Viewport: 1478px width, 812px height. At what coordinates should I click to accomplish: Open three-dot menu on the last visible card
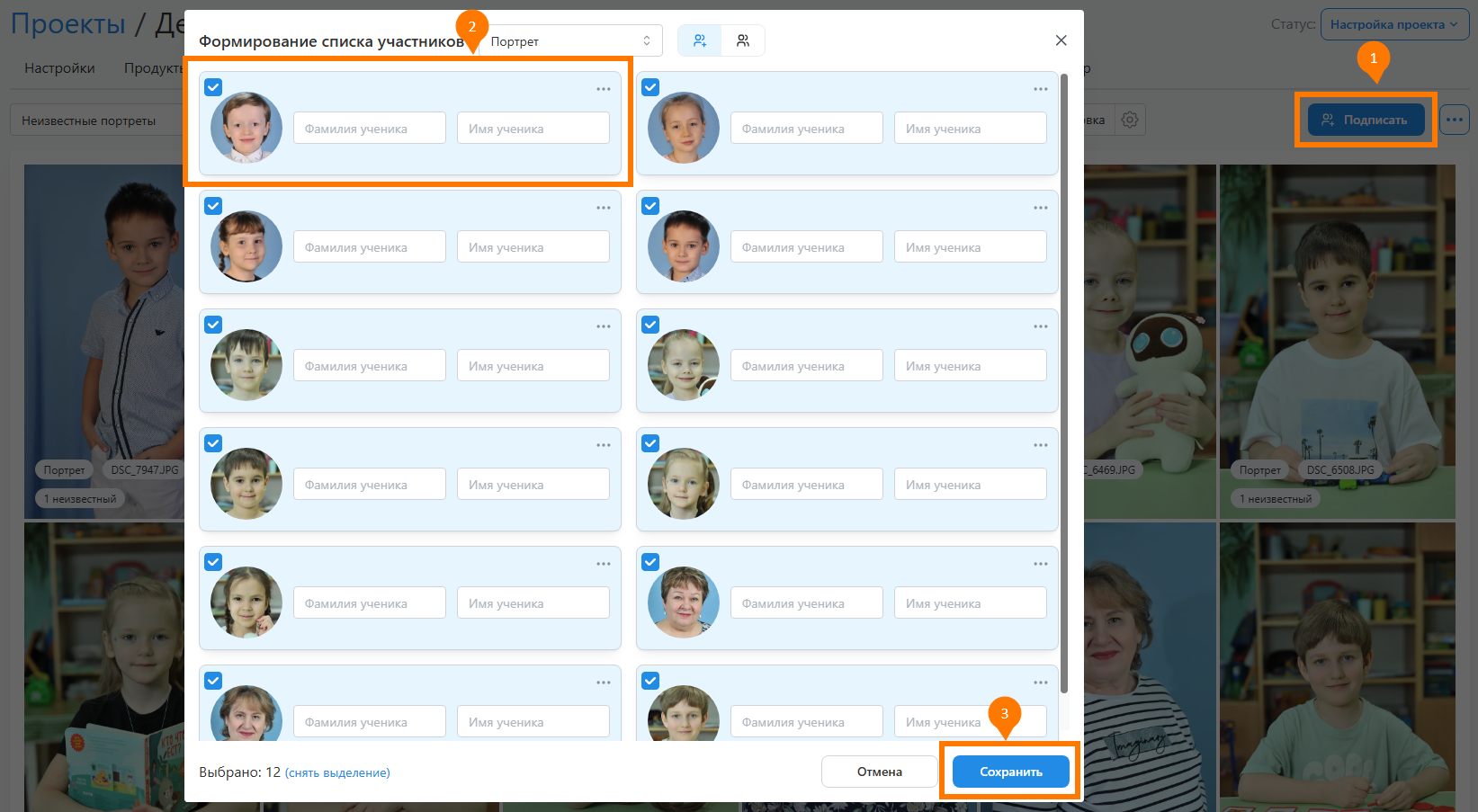1040,683
